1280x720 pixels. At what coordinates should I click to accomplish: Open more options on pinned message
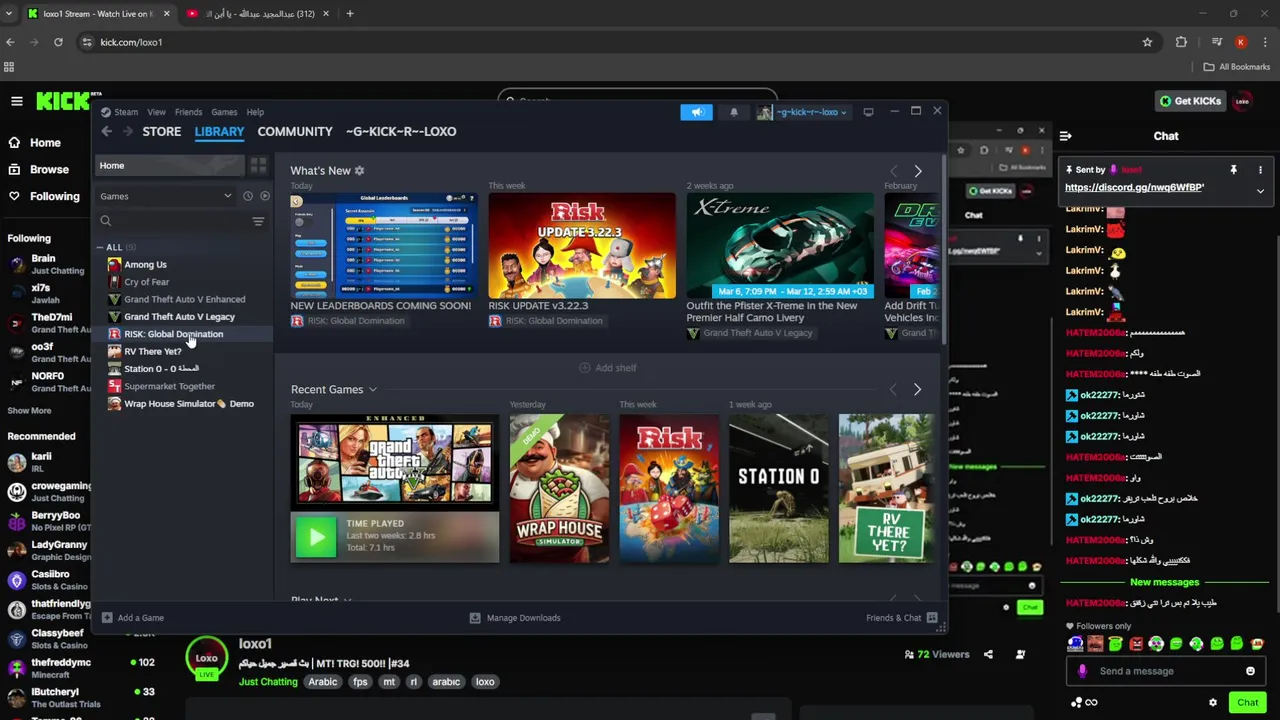(1260, 170)
